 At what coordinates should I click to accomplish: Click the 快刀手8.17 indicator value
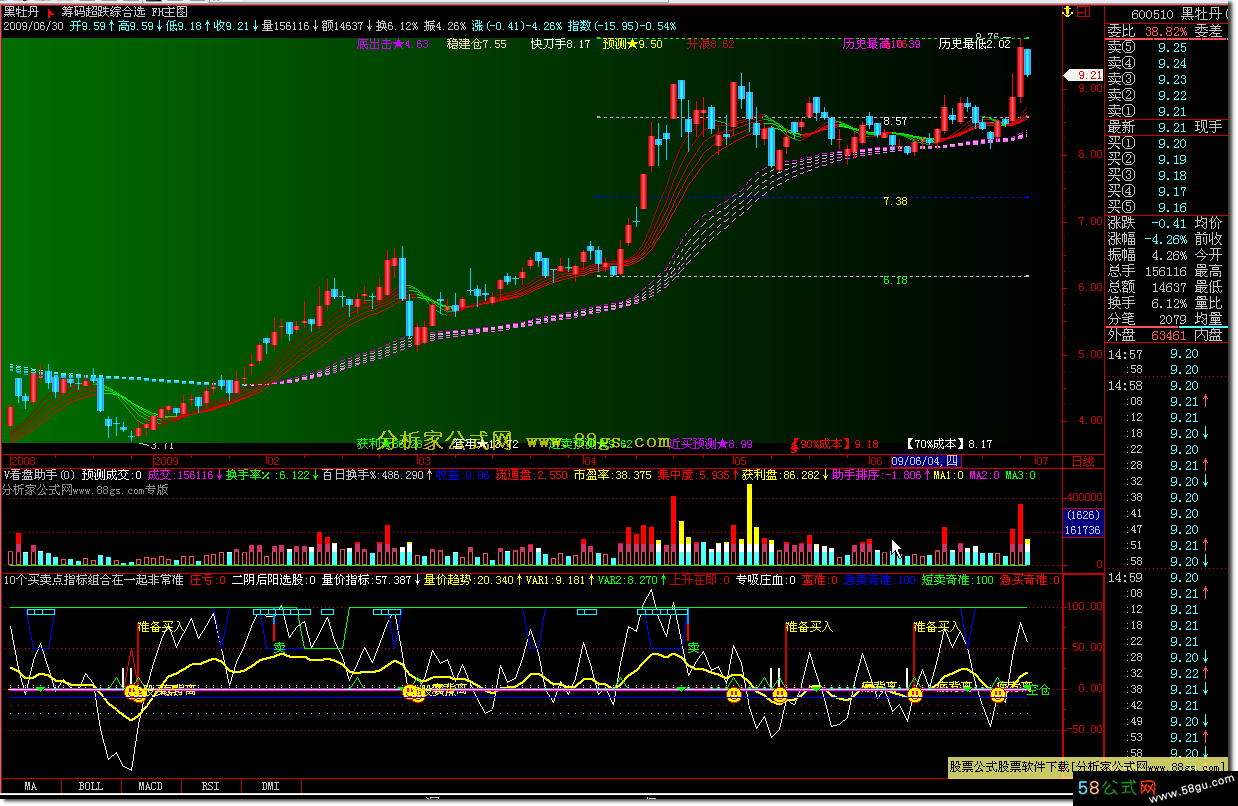(560, 44)
